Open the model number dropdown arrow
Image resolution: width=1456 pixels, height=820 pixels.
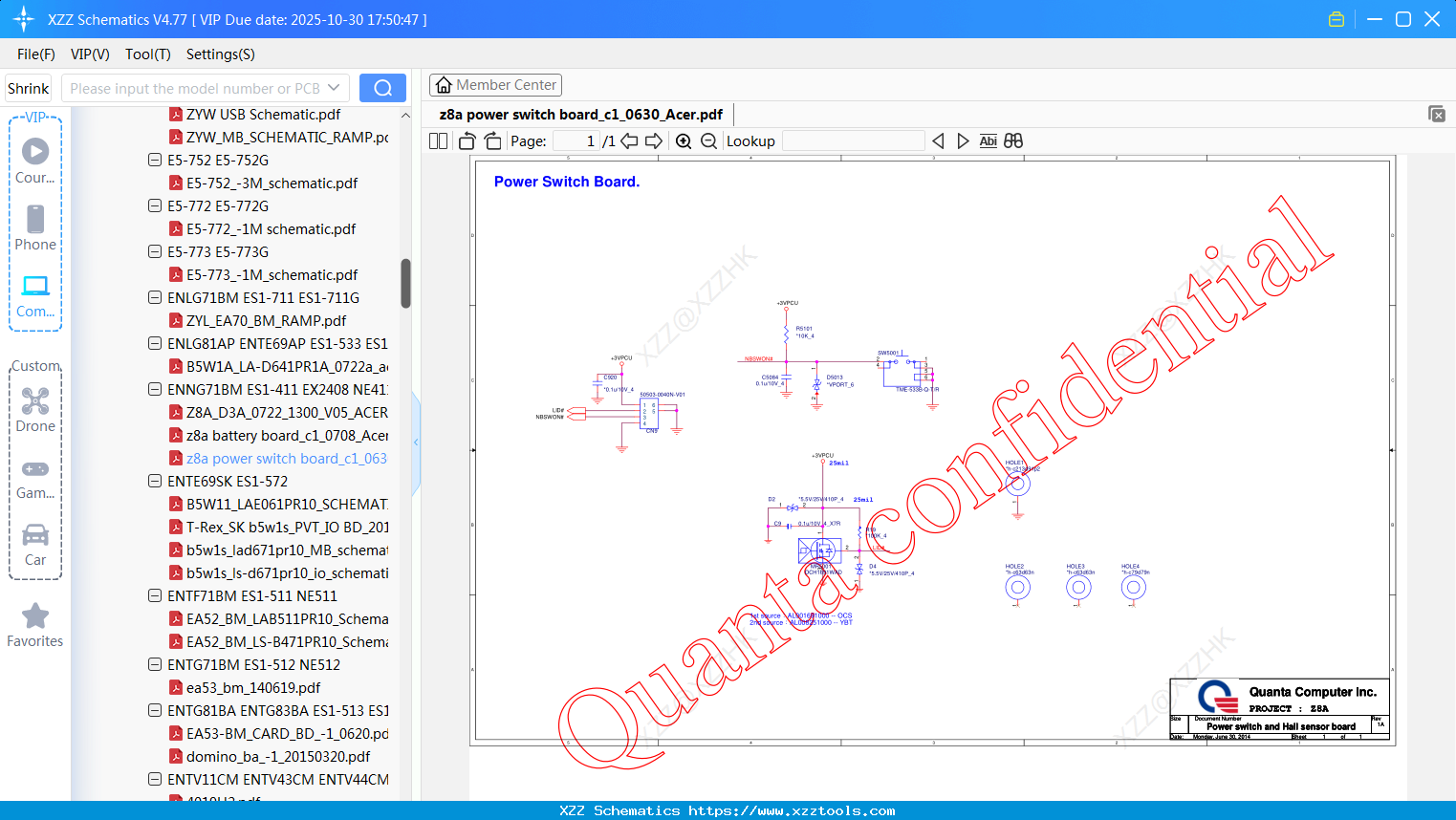tap(334, 88)
